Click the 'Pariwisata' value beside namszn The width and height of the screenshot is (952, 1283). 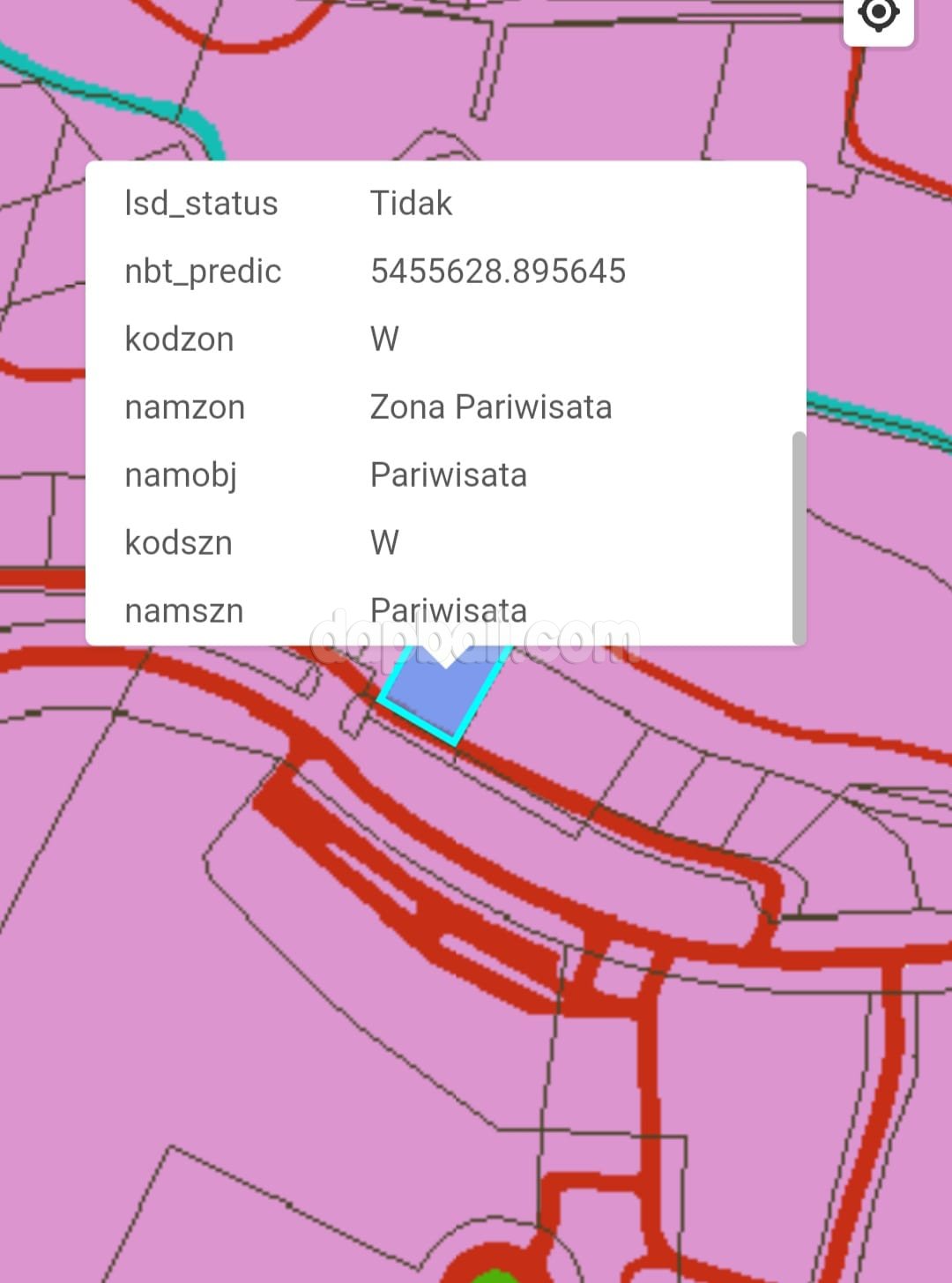448,610
